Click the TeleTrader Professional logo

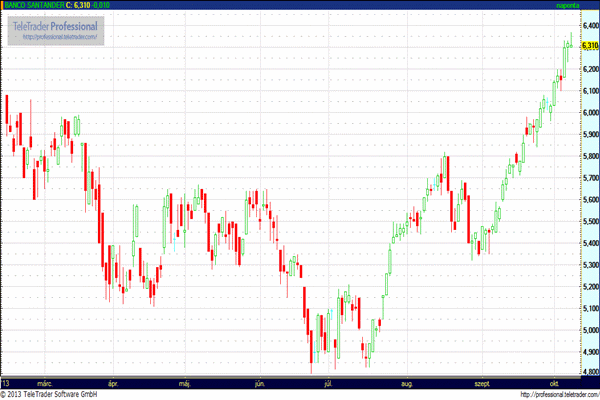tap(56, 25)
